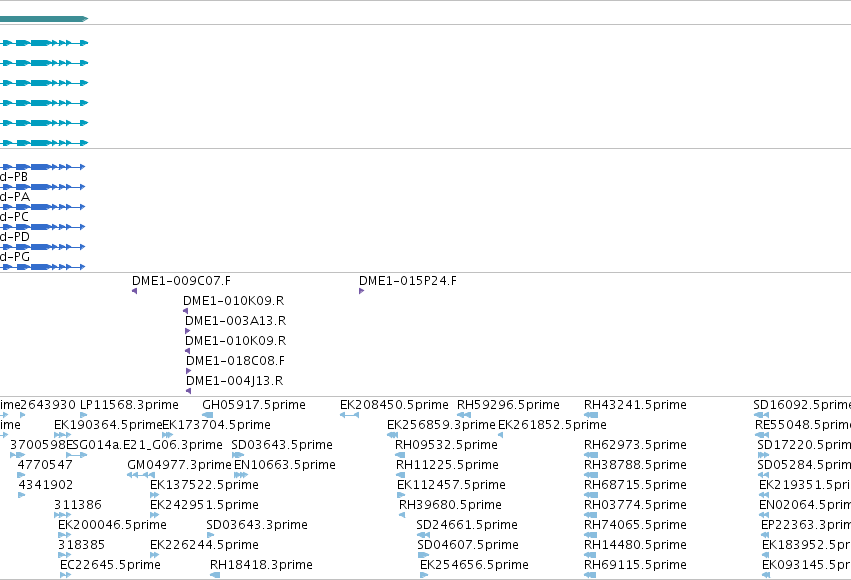The height and width of the screenshot is (580, 851).
Task: Select the EC22645.5prime label
Action: pos(110,565)
